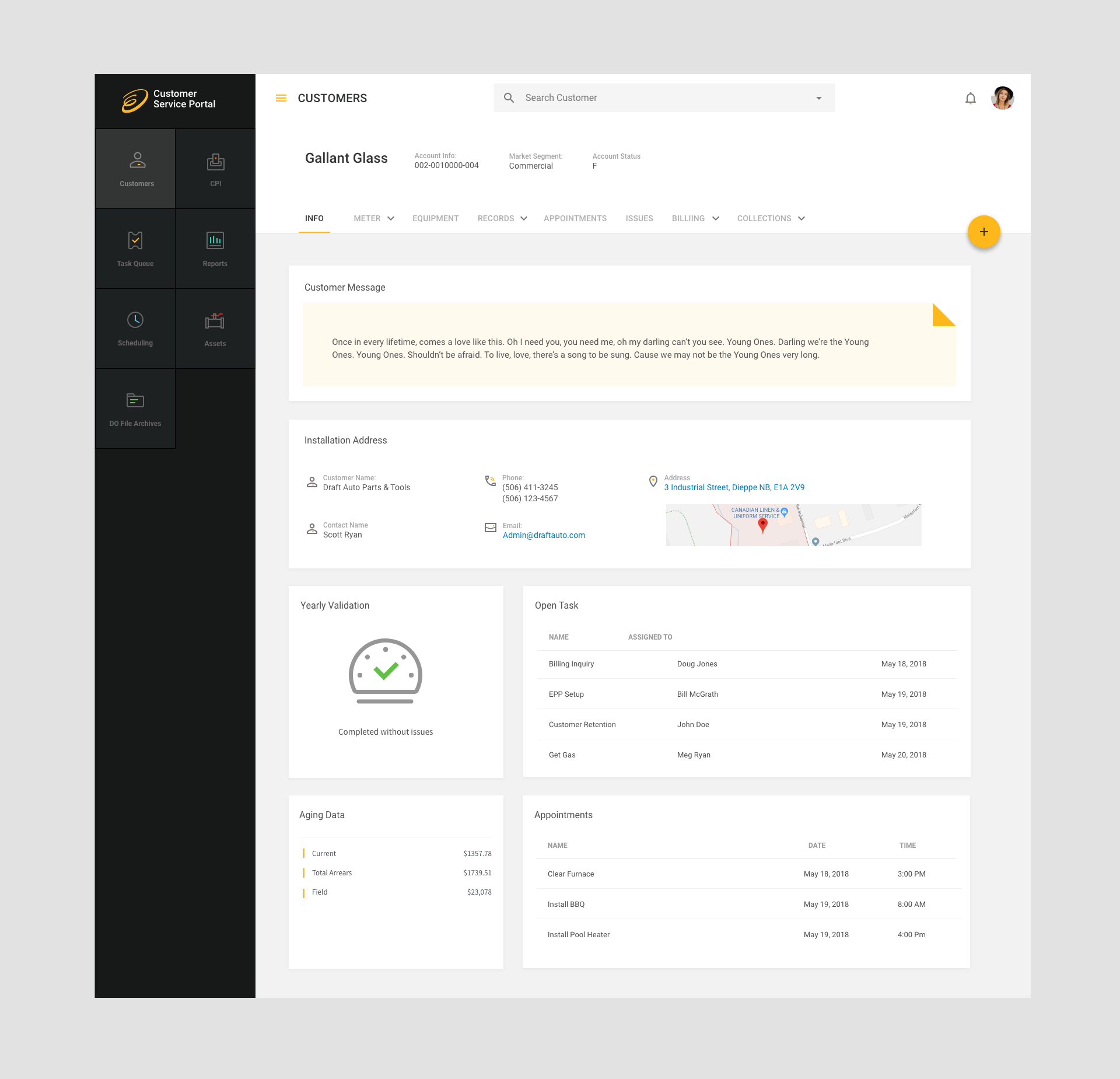This screenshot has height=1079, width=1120.
Task: Open the CPI sidebar section
Action: (x=215, y=169)
